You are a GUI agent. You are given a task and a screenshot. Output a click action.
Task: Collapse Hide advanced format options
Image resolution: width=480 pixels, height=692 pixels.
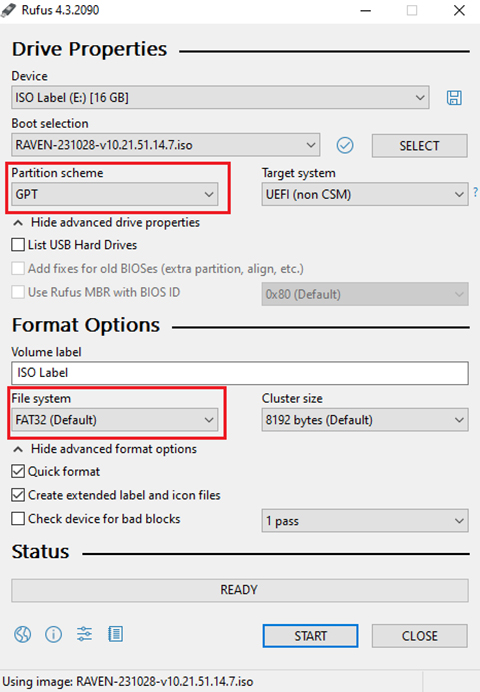[x=105, y=449]
